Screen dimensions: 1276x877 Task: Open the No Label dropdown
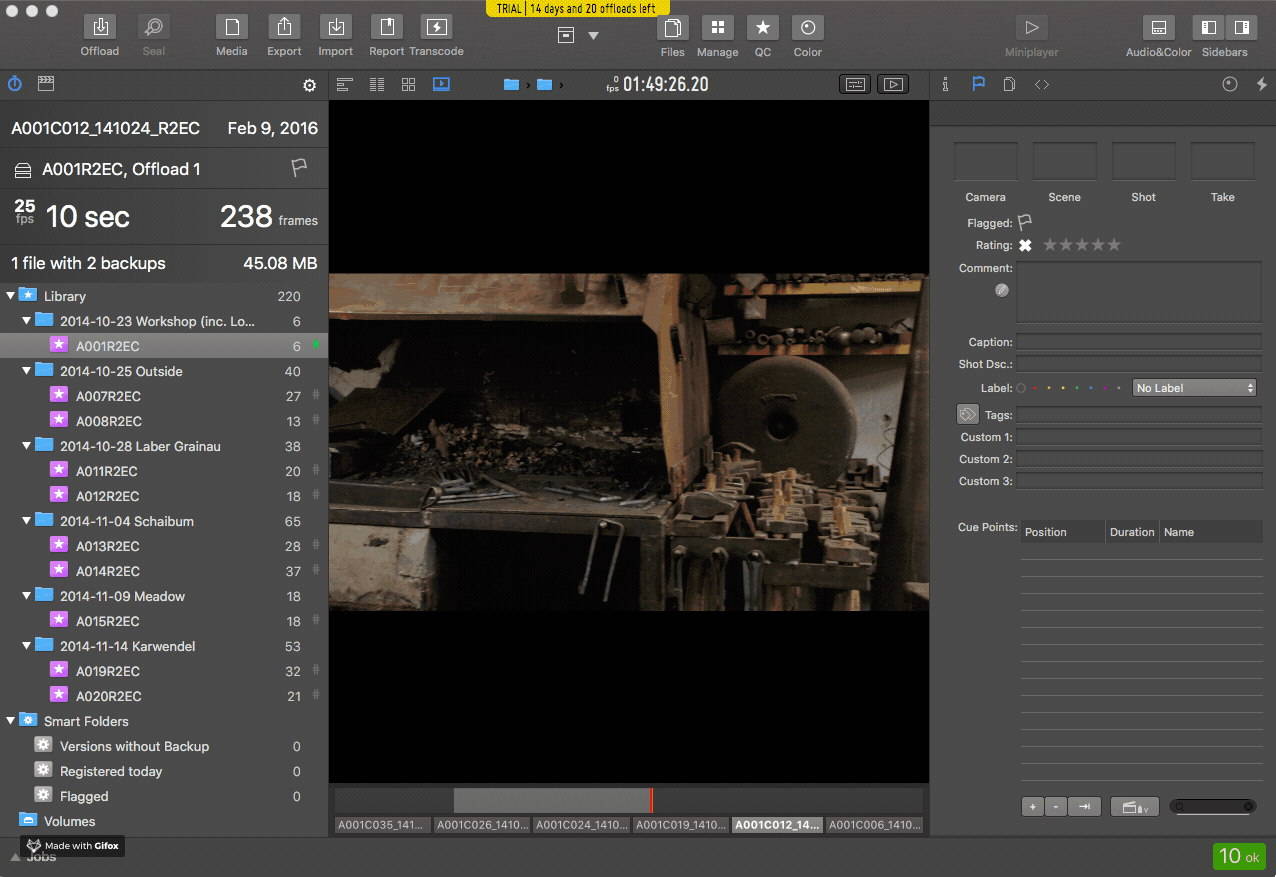click(1194, 388)
